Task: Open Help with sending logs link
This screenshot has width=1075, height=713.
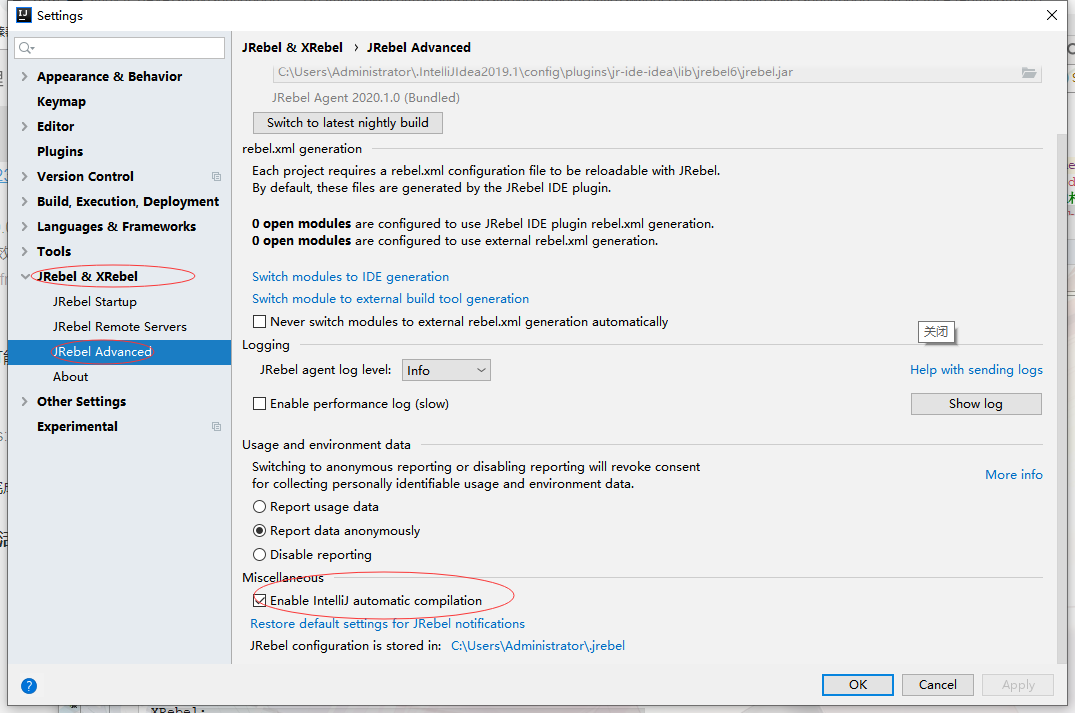Action: 976,370
